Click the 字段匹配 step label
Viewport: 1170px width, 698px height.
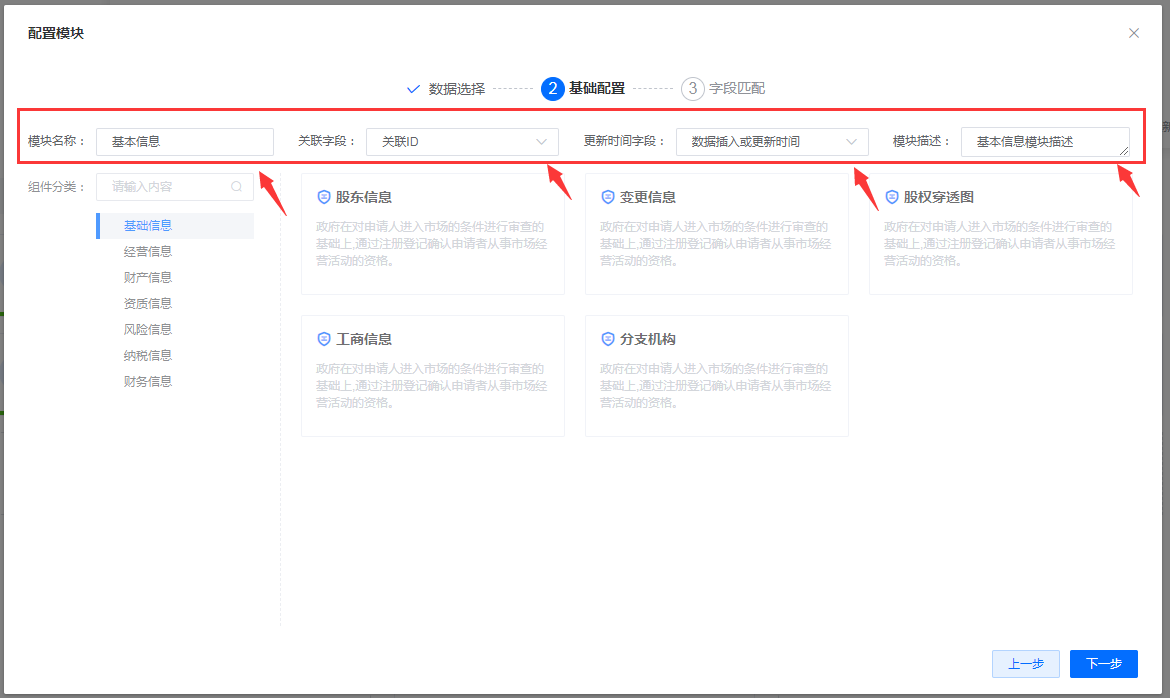click(x=736, y=88)
